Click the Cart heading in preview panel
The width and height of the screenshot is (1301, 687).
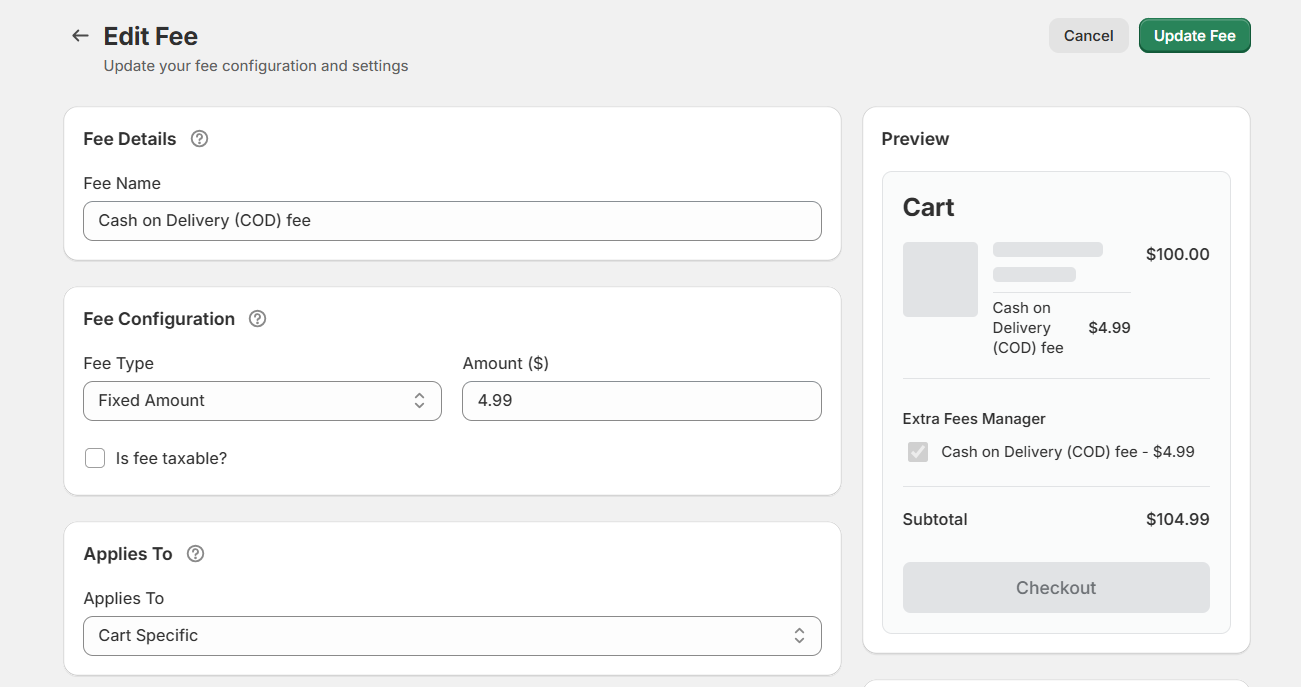[928, 207]
